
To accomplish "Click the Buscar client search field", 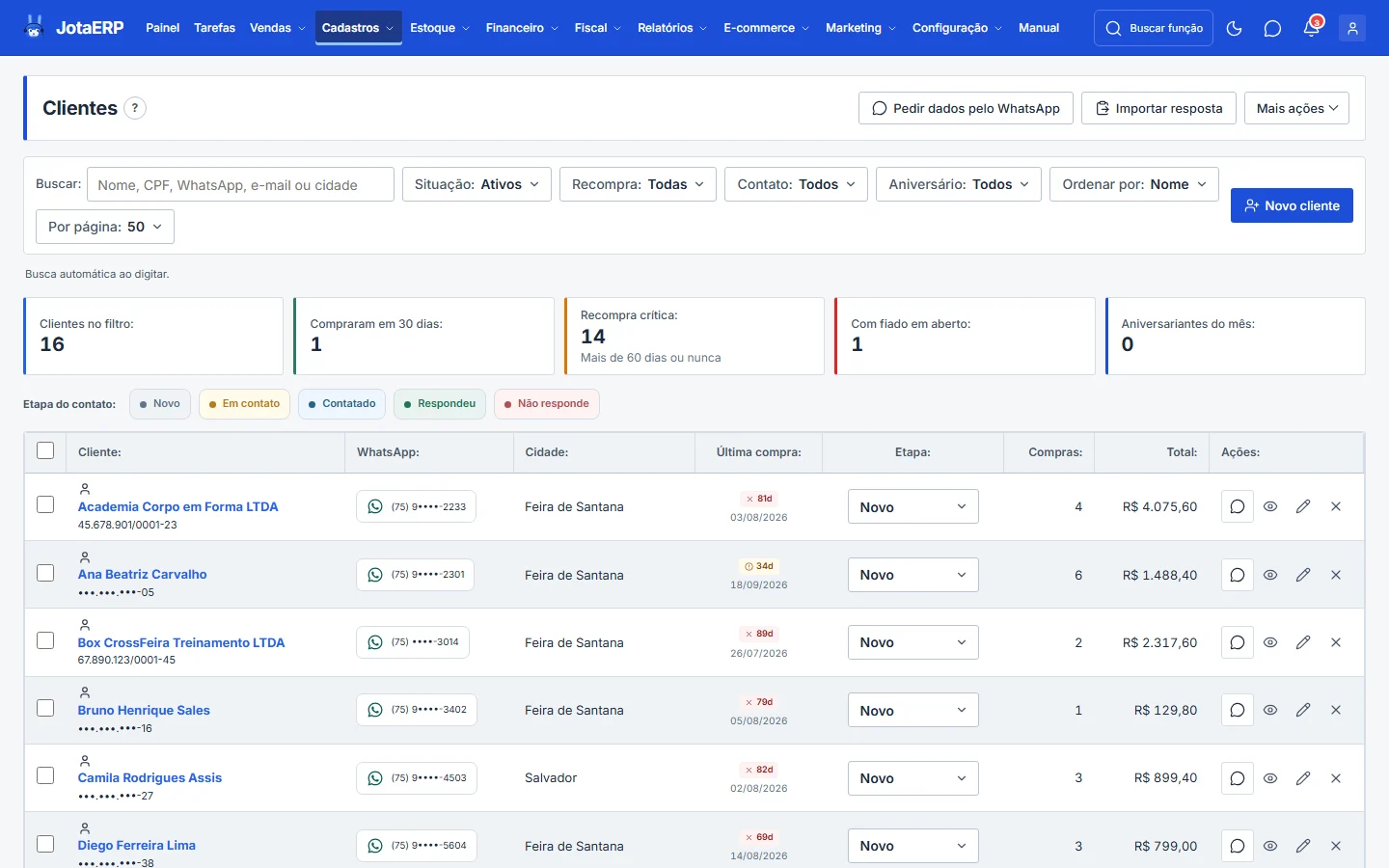I will [x=240, y=184].
